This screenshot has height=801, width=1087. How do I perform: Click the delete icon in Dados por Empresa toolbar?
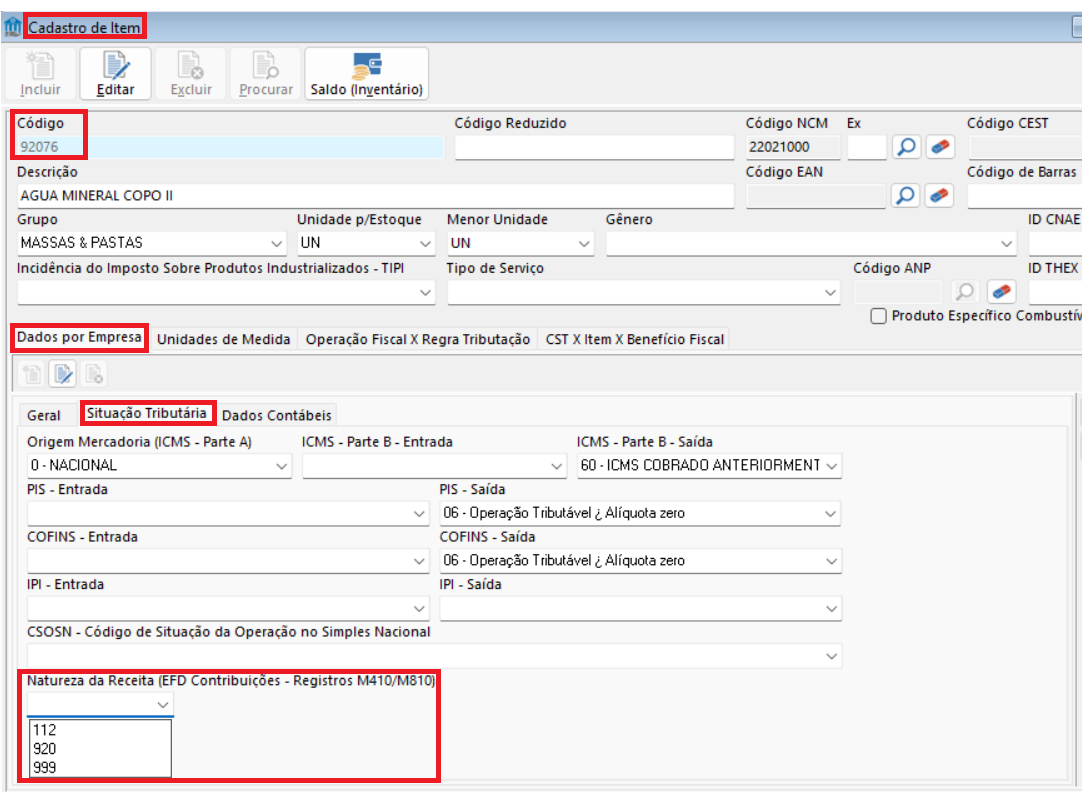coord(94,374)
